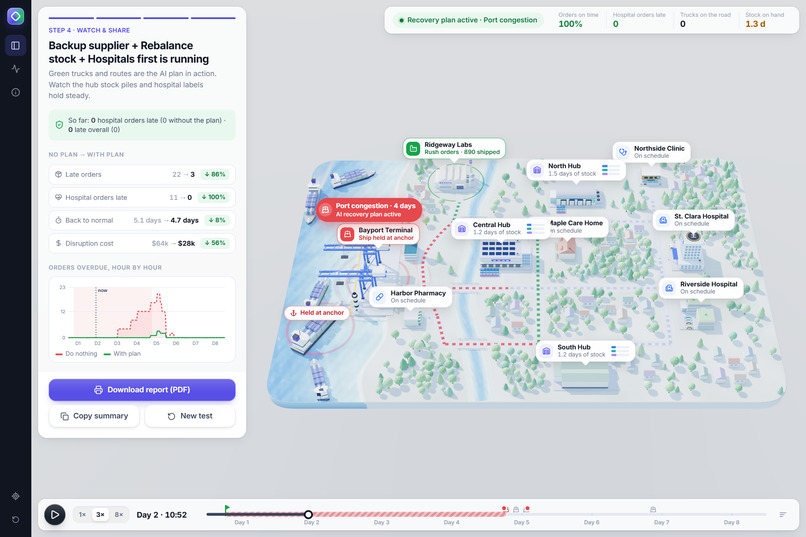Screen dimensions: 806x537
Task: Select the Maple Care Home label
Action: click(576, 227)
